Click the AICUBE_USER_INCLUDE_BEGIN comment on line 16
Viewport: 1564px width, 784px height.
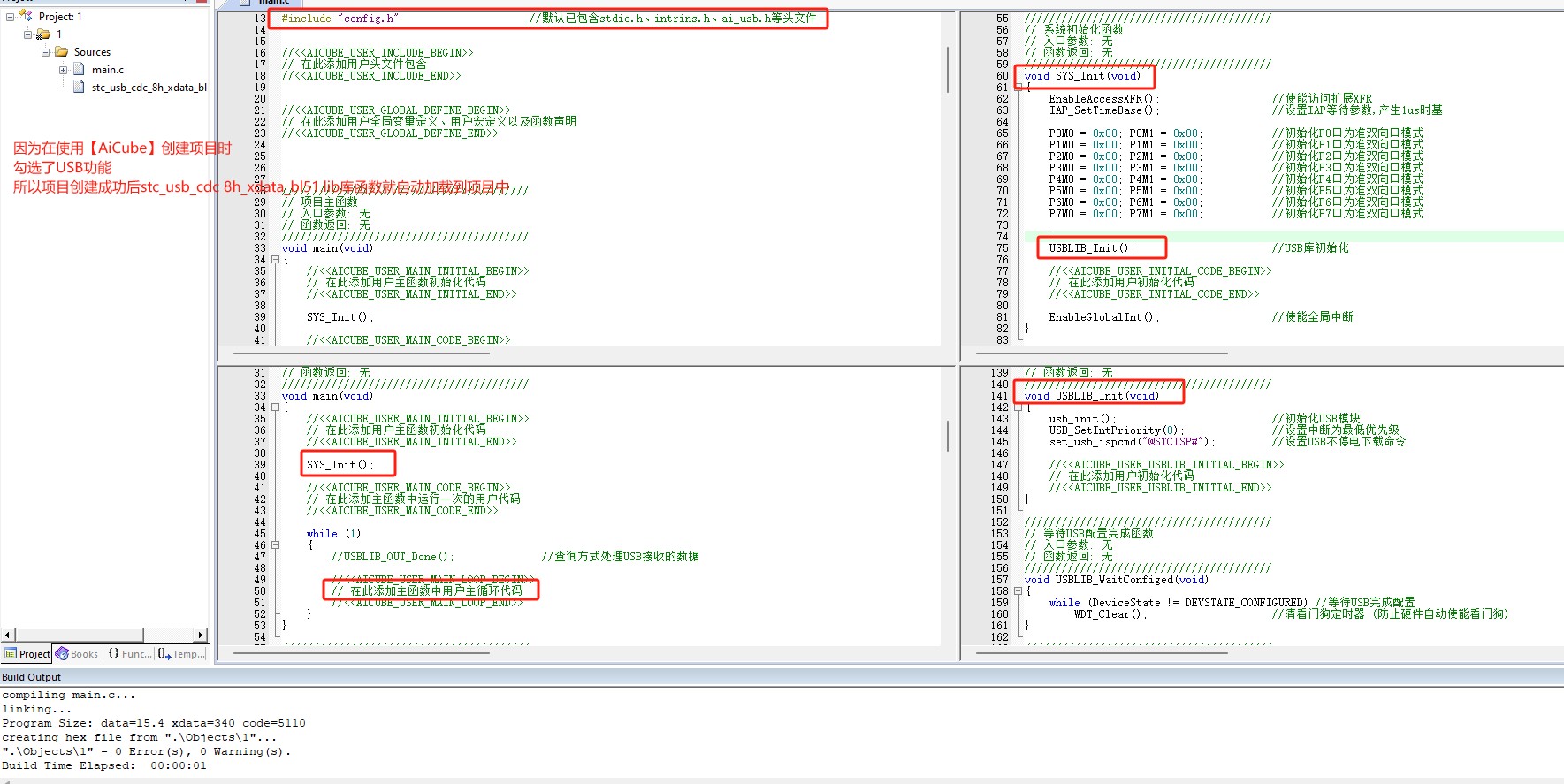click(x=378, y=53)
